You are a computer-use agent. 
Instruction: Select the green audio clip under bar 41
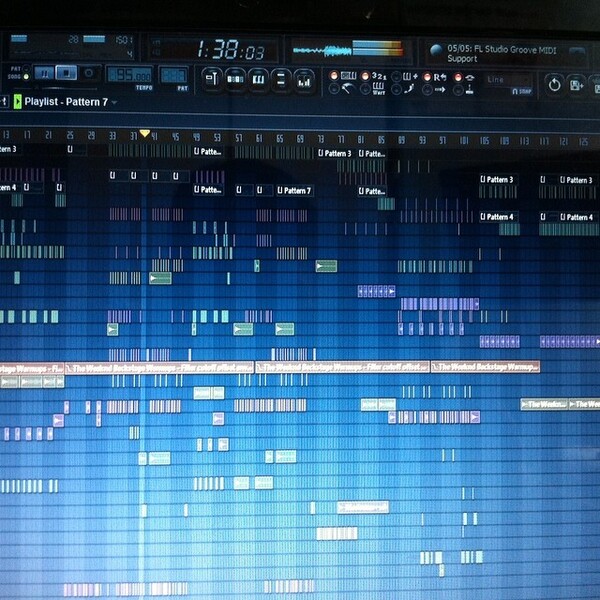pos(160,278)
